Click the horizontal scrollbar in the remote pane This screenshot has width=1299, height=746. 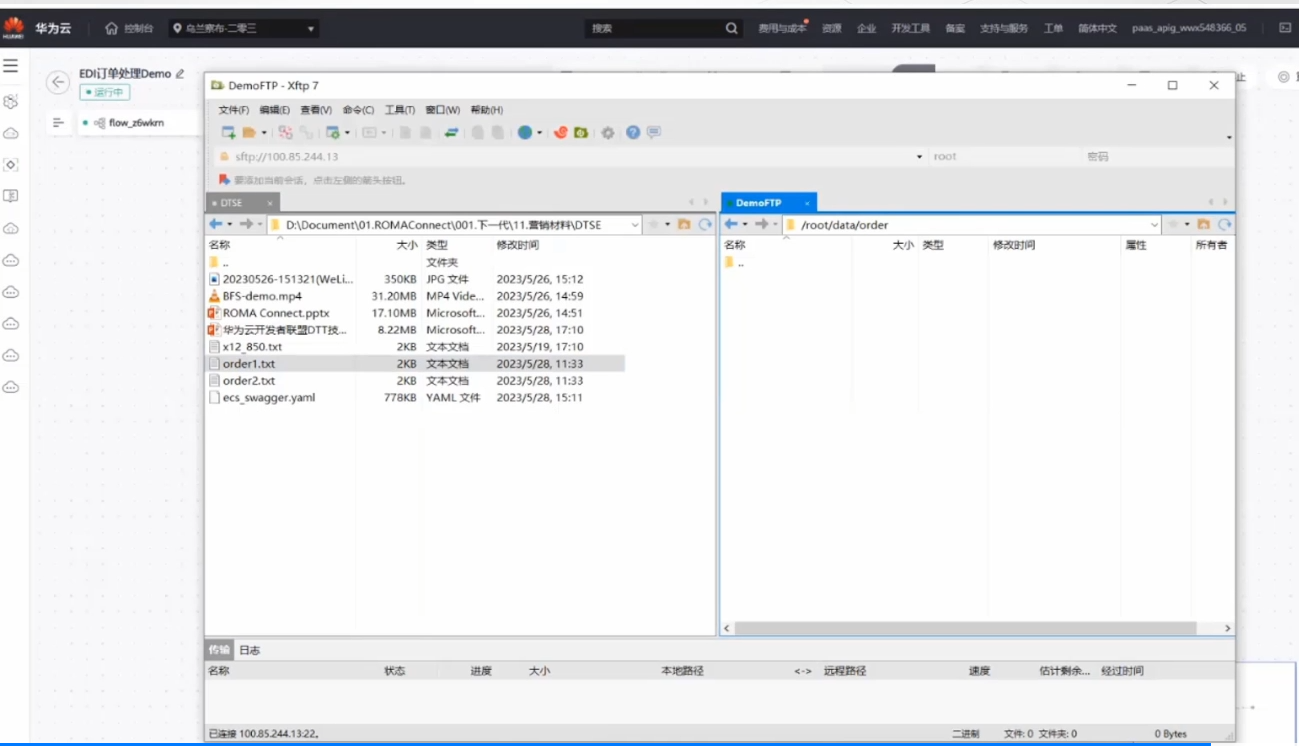coord(967,628)
